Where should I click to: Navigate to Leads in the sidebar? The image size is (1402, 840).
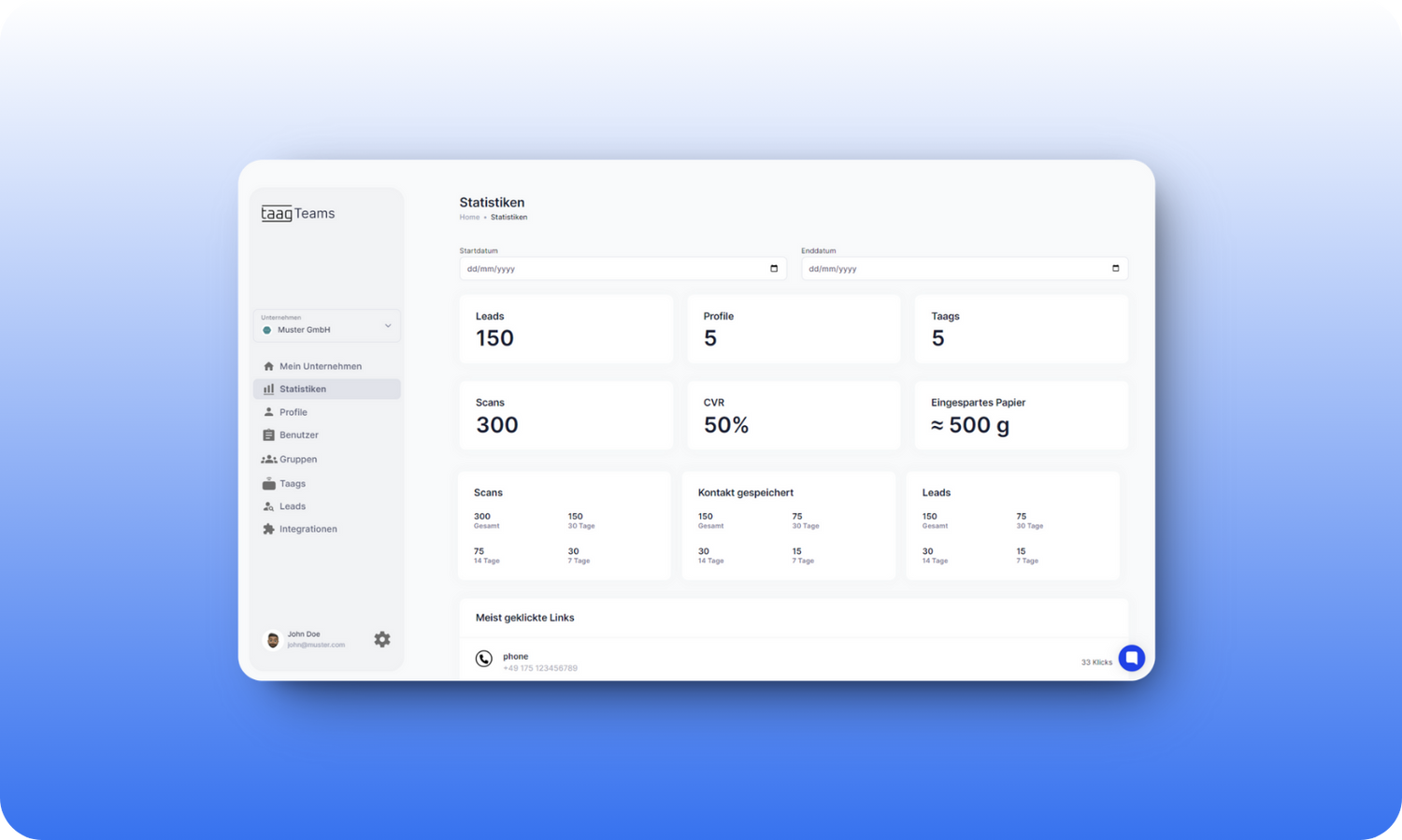pos(293,506)
